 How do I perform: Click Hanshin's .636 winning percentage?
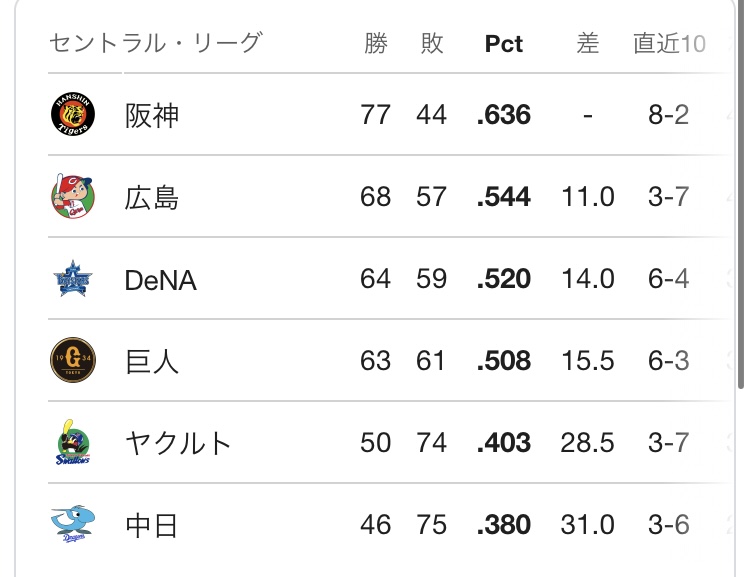tap(504, 116)
